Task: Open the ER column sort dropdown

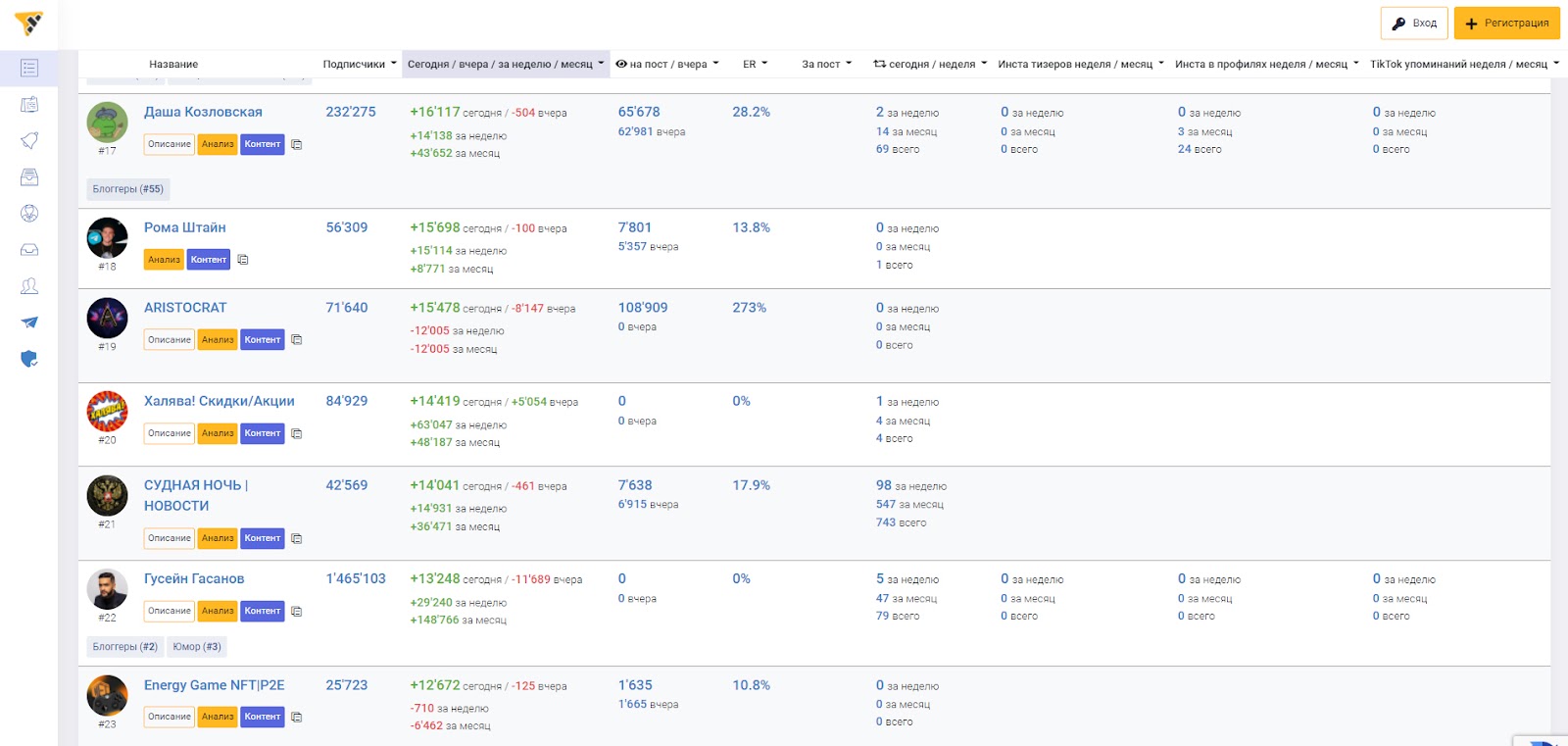Action: click(x=755, y=64)
